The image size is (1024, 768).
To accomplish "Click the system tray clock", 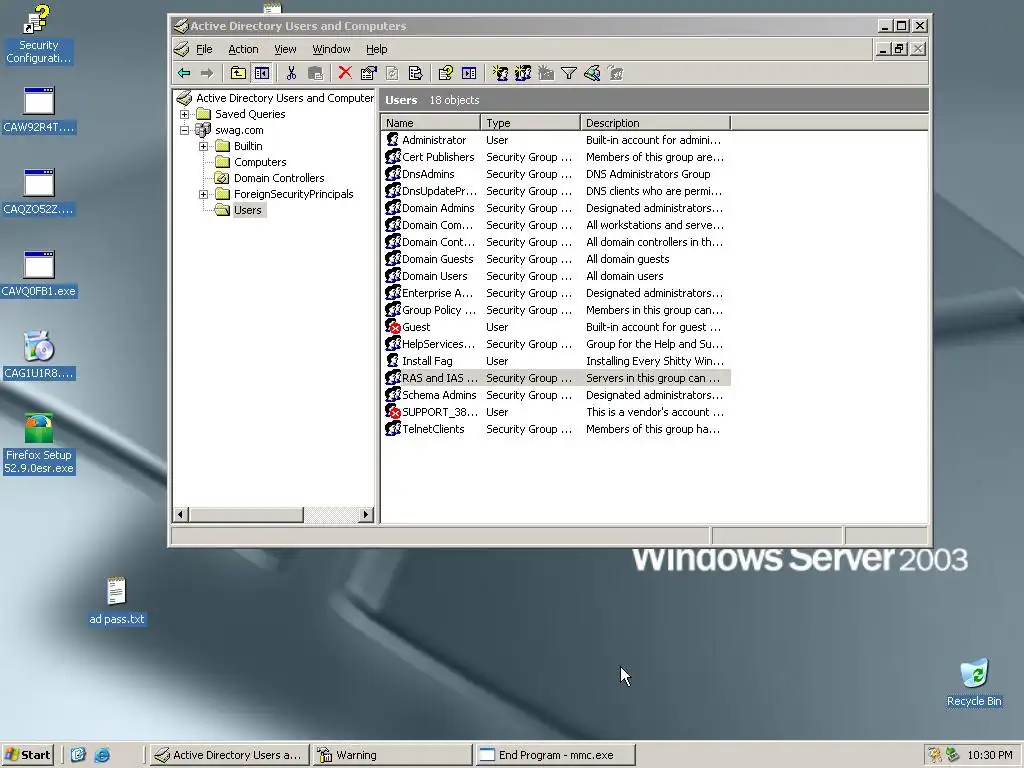I will (989, 755).
